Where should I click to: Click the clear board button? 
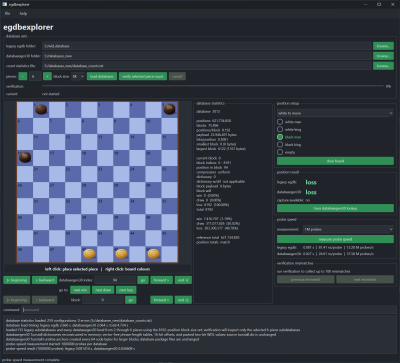pos(335,161)
